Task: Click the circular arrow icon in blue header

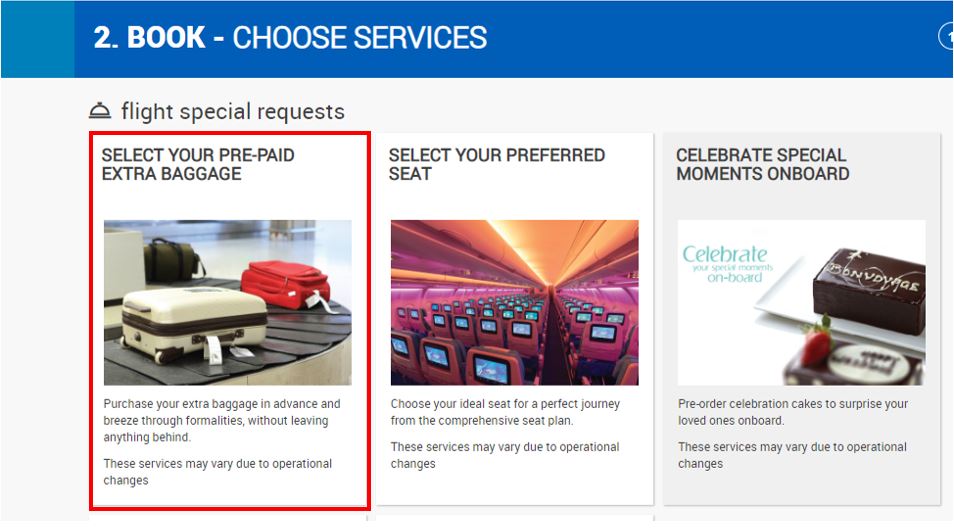Action: [x=946, y=37]
